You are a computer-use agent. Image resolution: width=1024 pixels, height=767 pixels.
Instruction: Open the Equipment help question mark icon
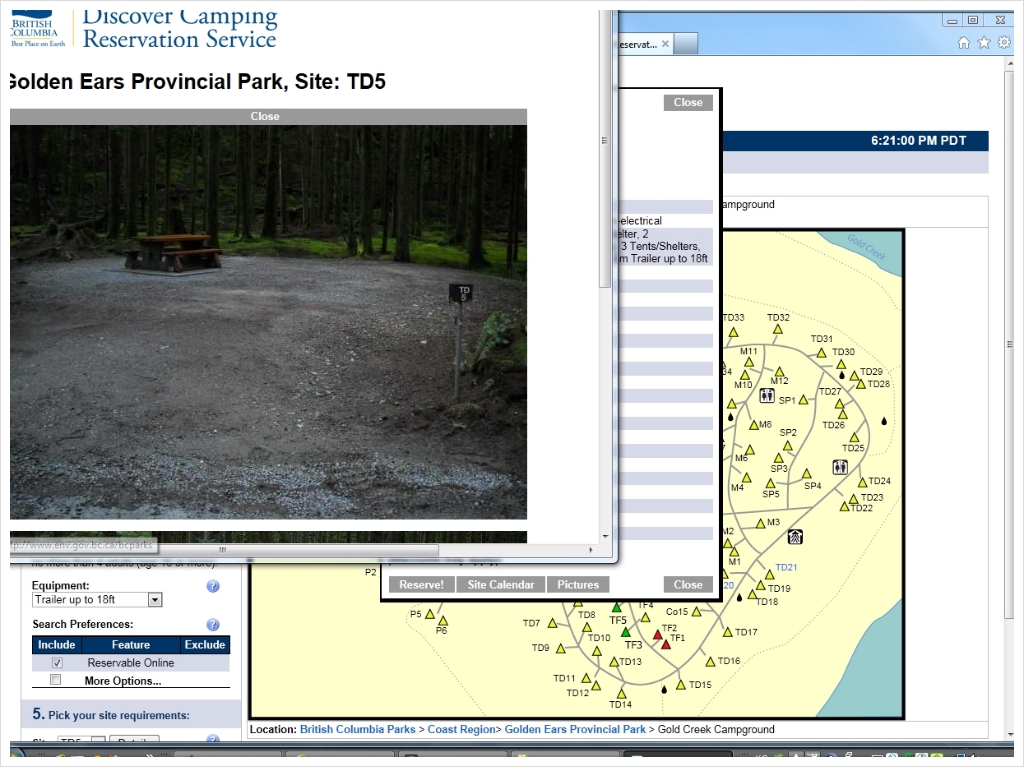pos(212,587)
